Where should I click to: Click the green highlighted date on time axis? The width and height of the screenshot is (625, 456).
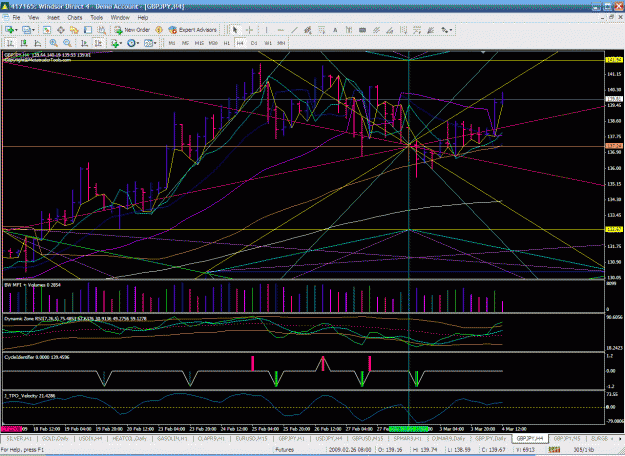[x=411, y=429]
